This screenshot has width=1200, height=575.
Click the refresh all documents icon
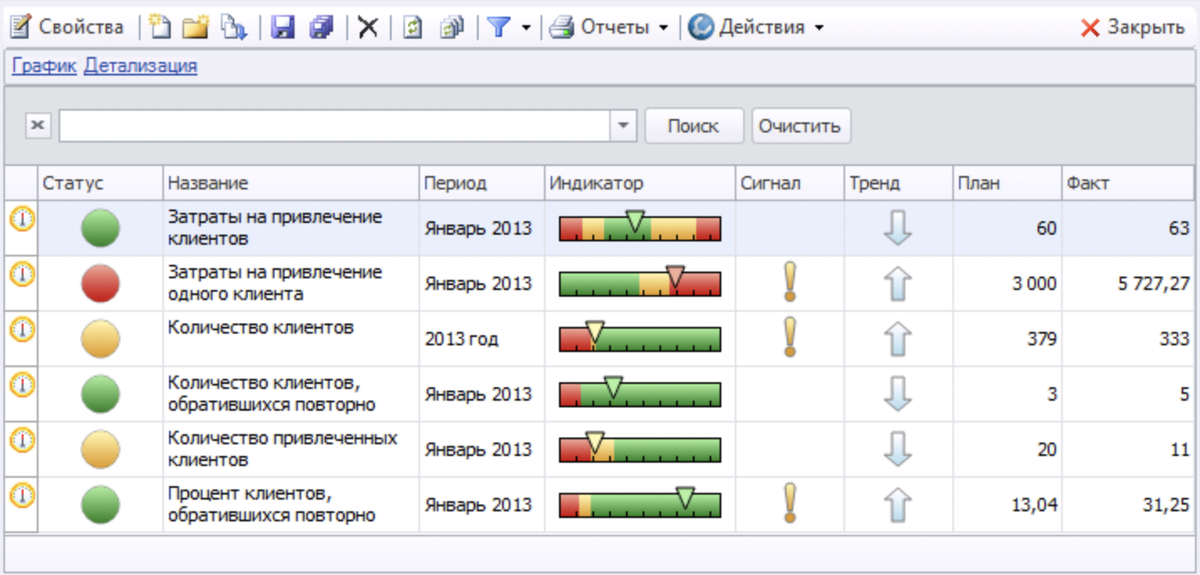click(452, 27)
